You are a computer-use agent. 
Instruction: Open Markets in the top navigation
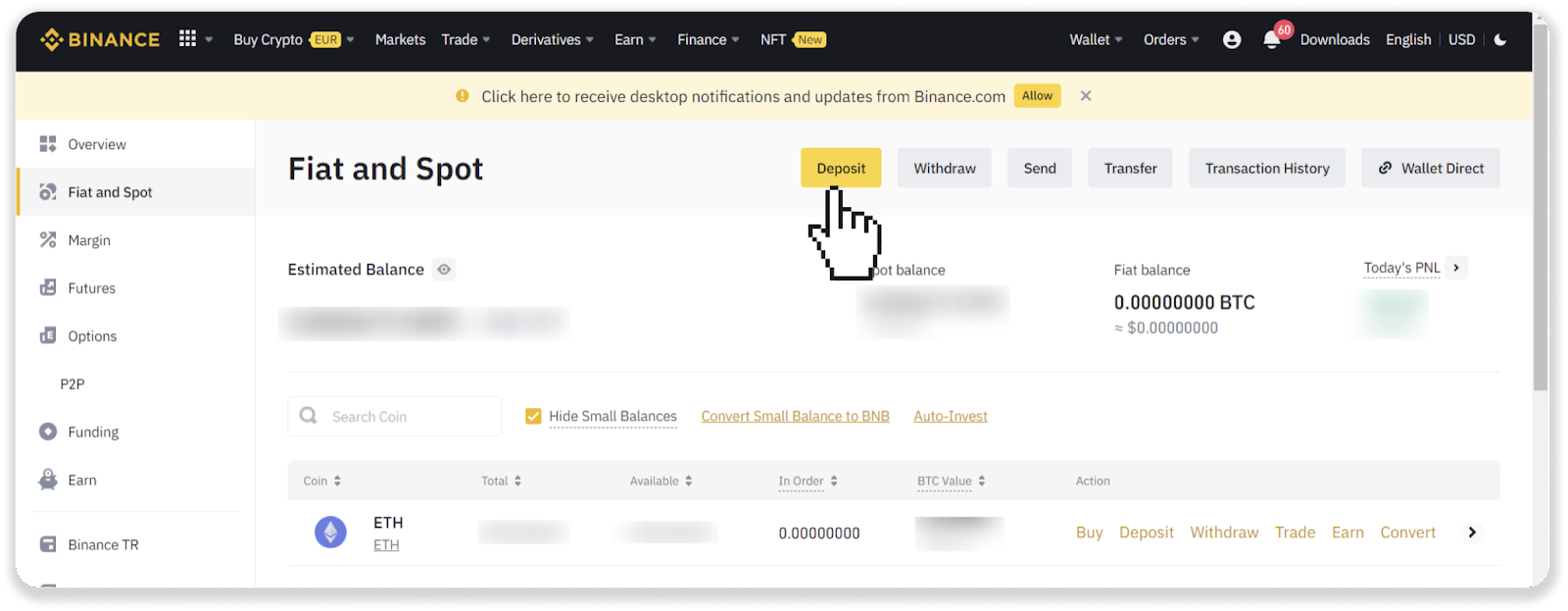click(400, 40)
